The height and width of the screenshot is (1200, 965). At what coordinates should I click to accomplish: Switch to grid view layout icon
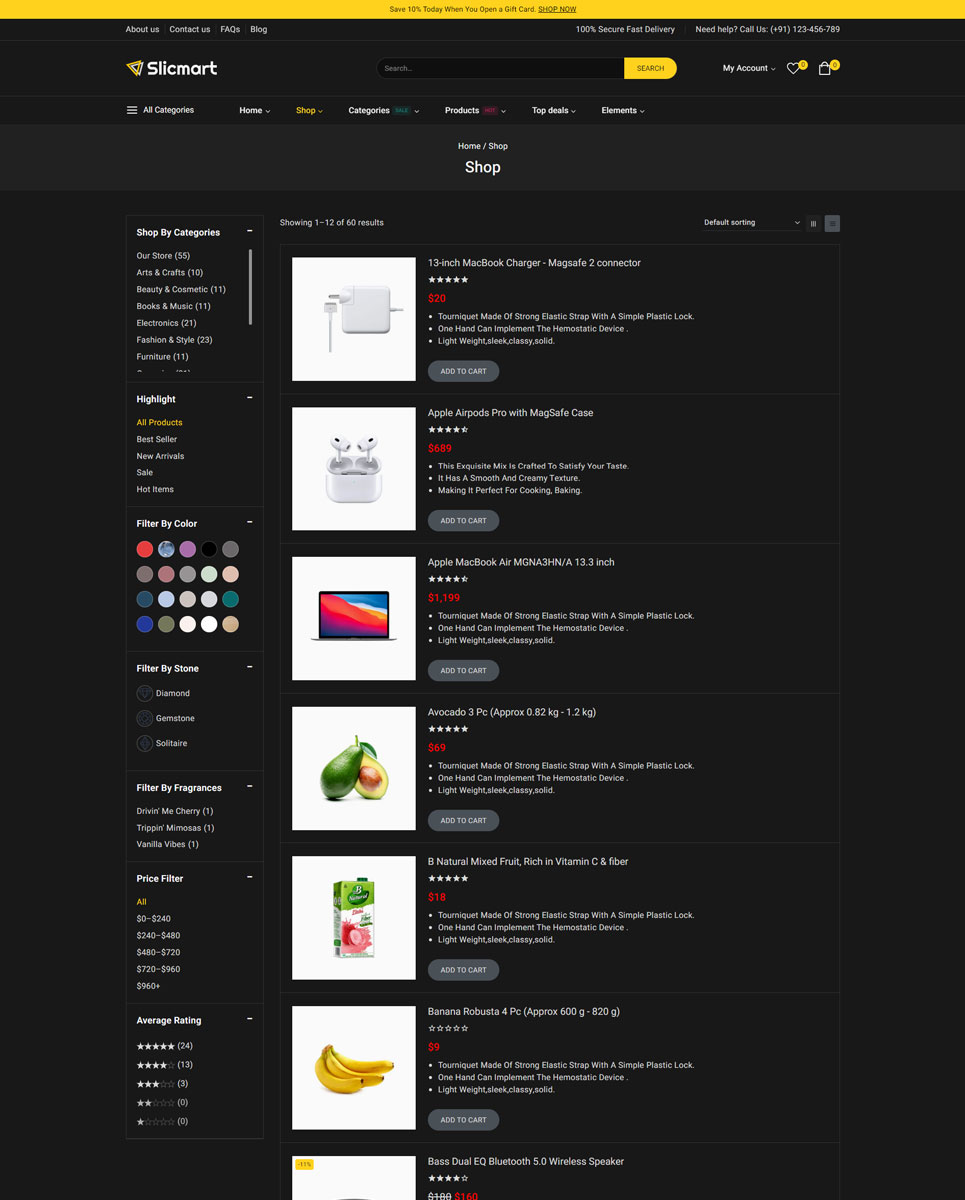click(813, 223)
